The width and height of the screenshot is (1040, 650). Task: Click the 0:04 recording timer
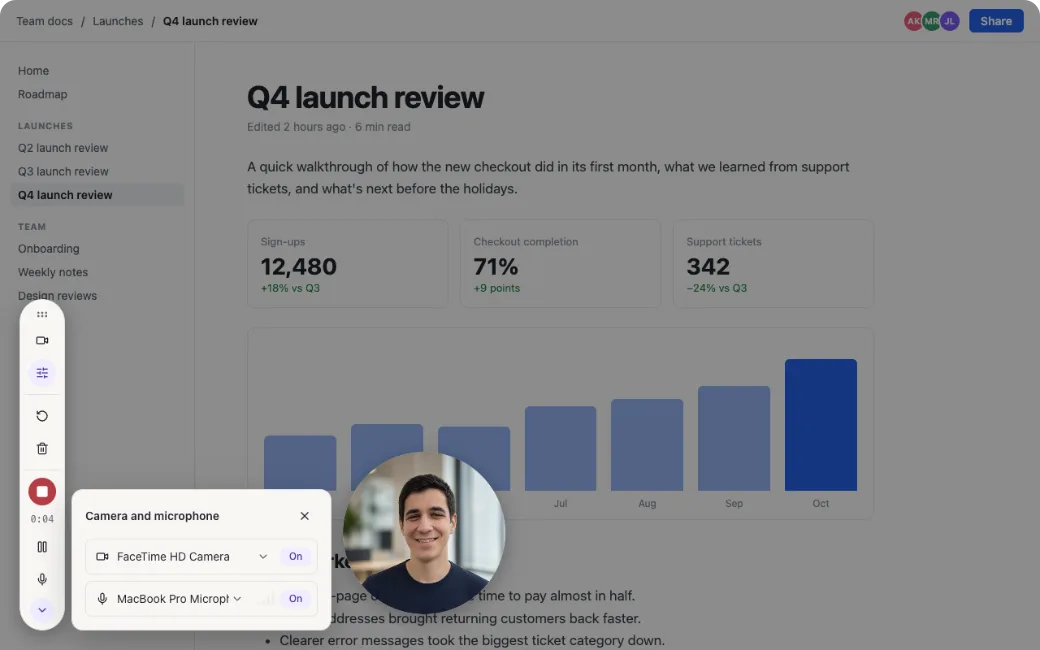pos(42,519)
